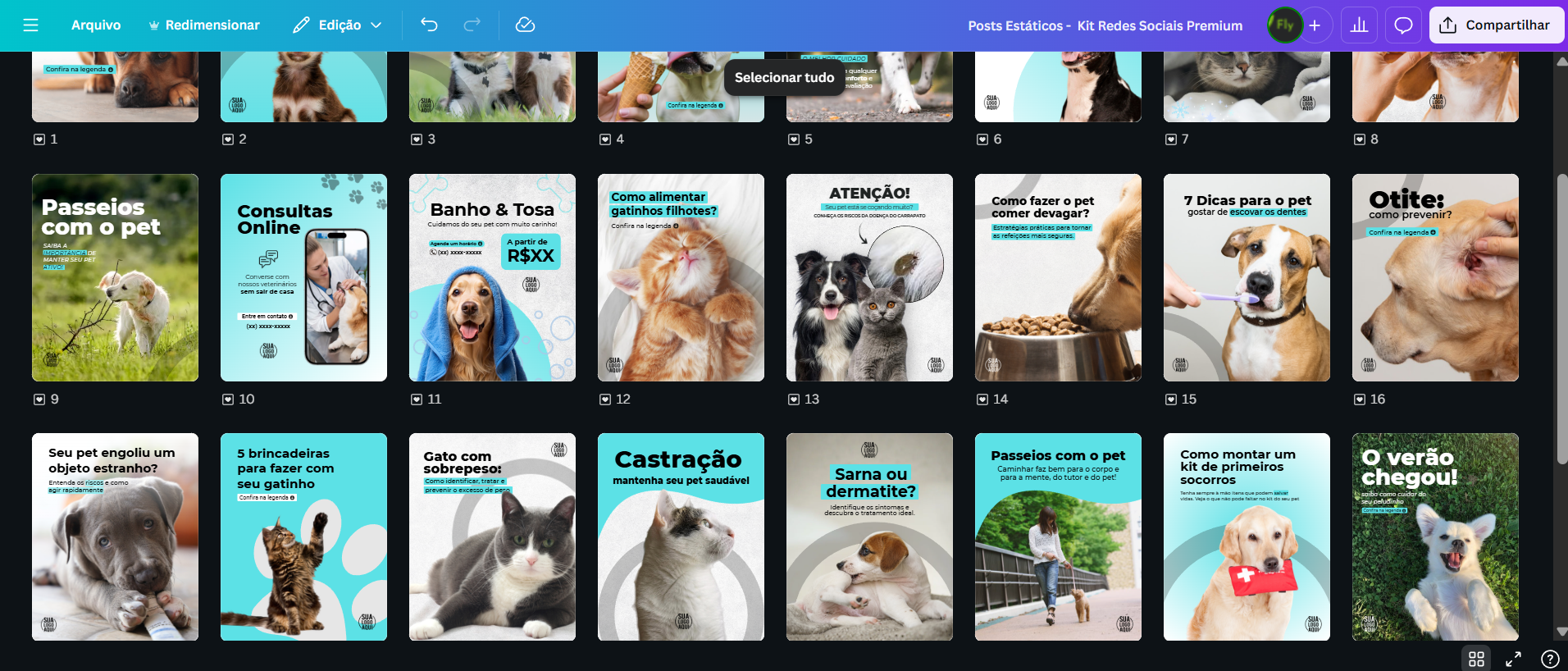The width and height of the screenshot is (1568, 671).
Task: Select Como fazer o pet comer devagar thumbnail
Action: pos(1058,277)
